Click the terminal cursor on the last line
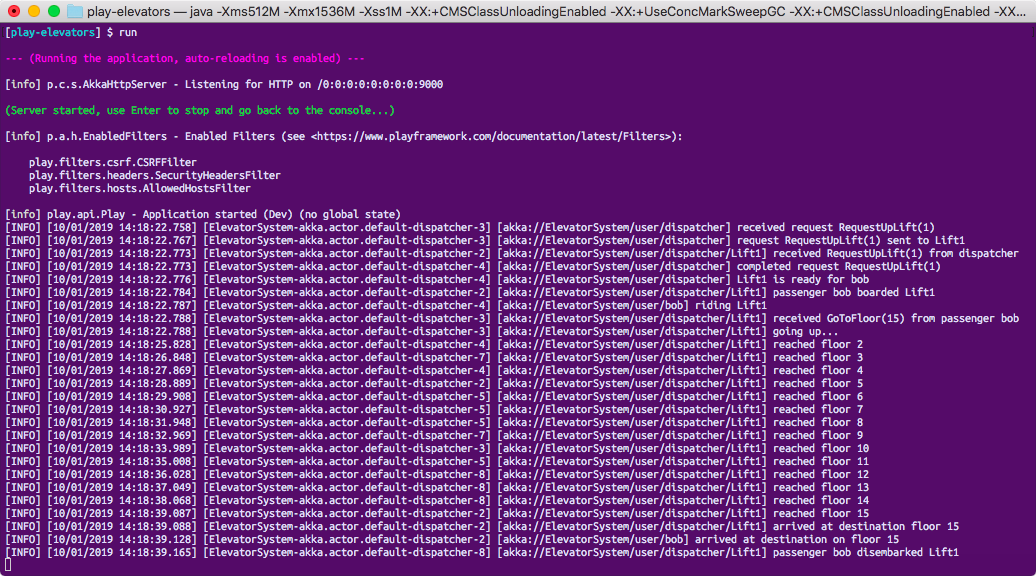 8,565
